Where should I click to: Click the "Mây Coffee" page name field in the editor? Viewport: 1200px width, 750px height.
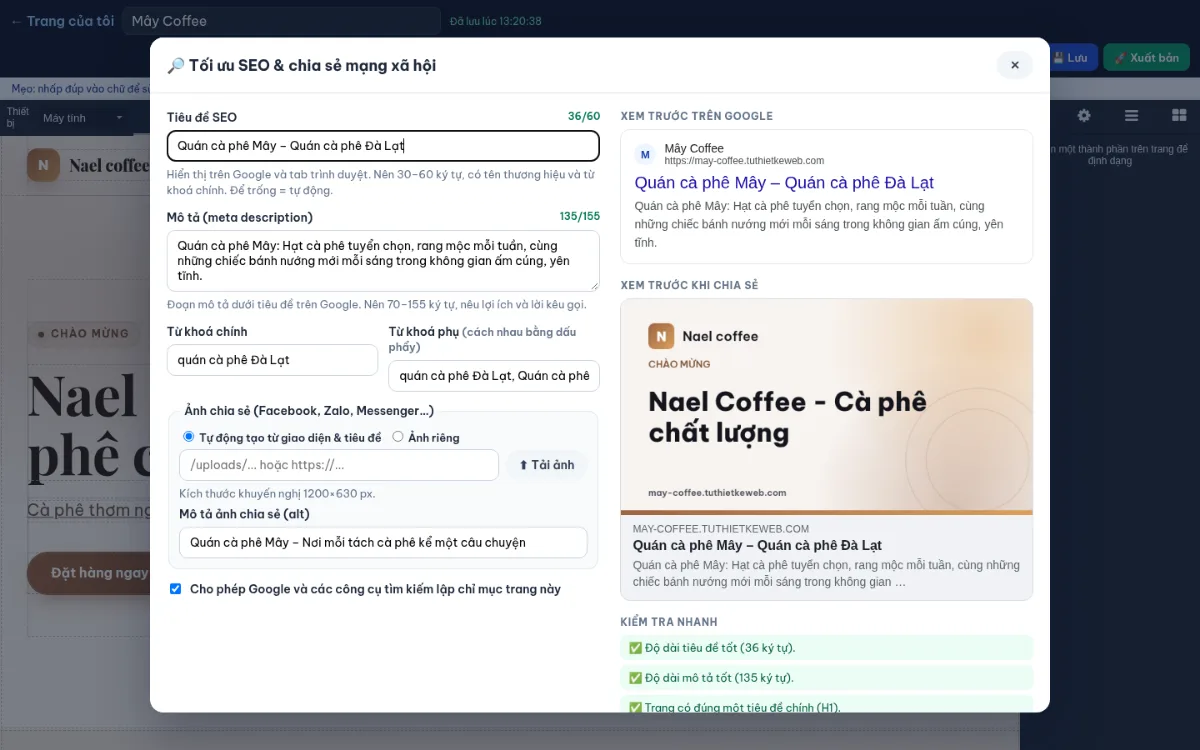tap(282, 21)
